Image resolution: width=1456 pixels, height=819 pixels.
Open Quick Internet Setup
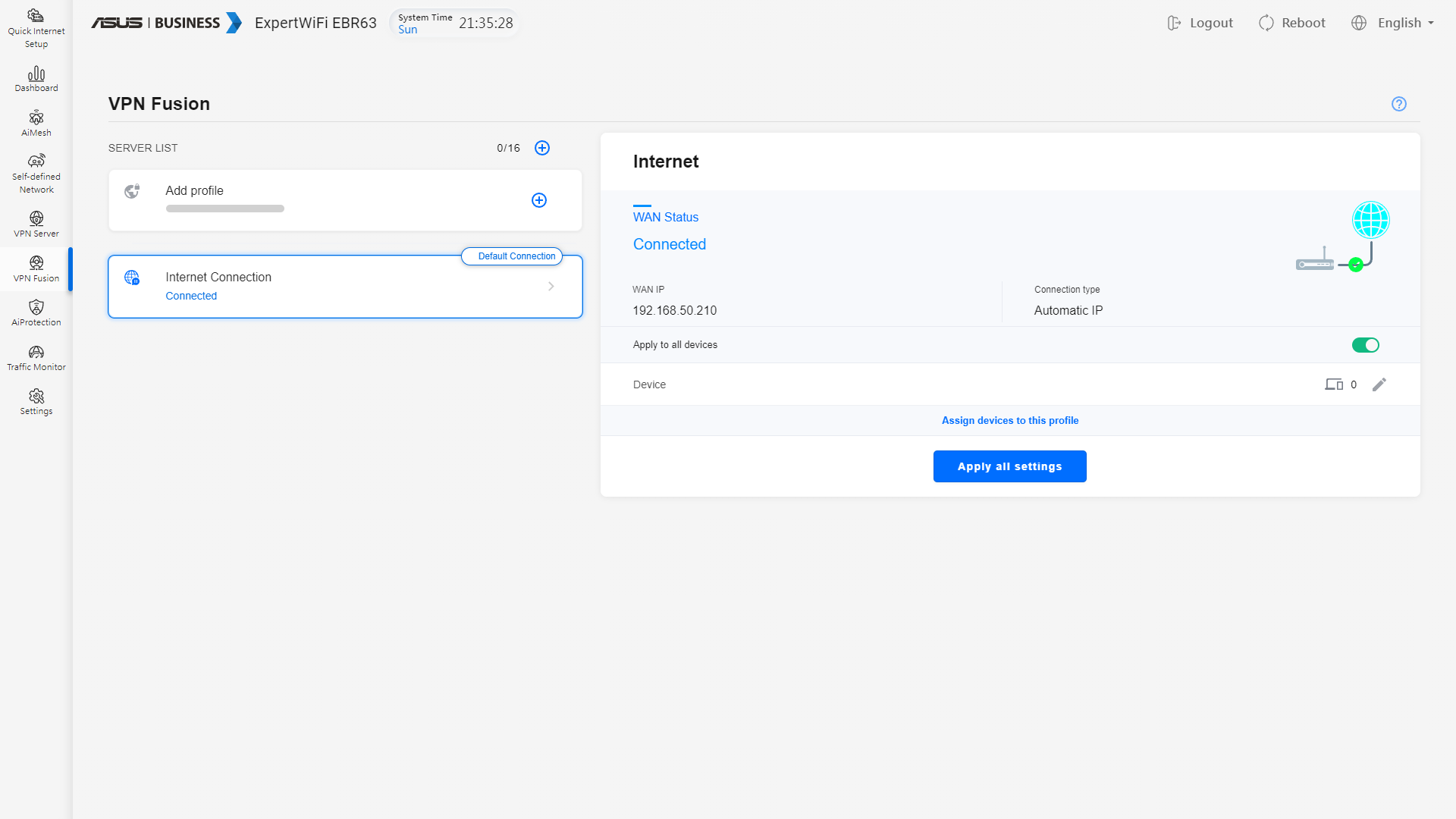point(36,28)
